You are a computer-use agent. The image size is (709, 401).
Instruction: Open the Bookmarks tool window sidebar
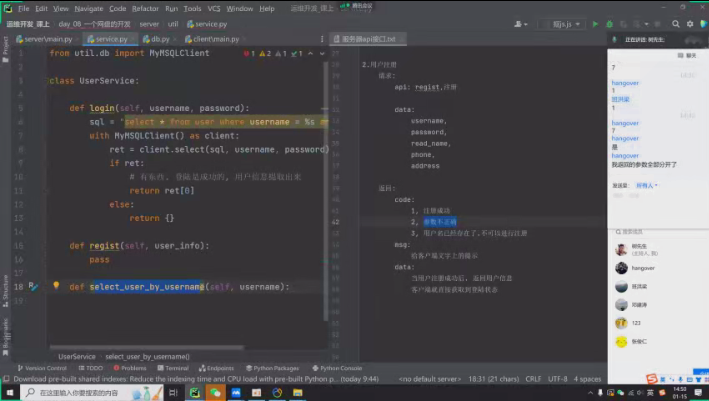click(5, 336)
